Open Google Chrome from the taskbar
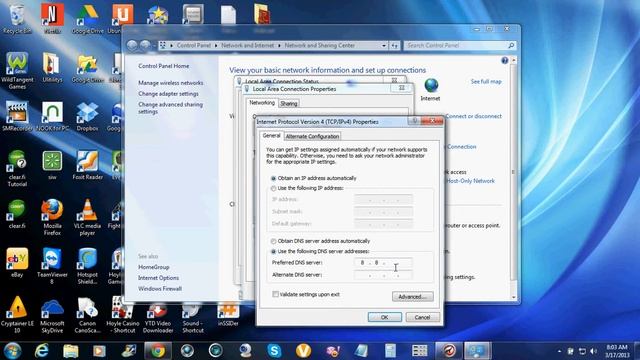This screenshot has width=640, height=360. [x=158, y=351]
